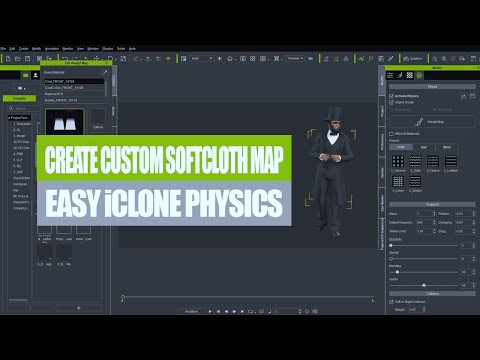Click the sun light icon beside High dropdown
The image size is (480, 360).
click(220, 59)
